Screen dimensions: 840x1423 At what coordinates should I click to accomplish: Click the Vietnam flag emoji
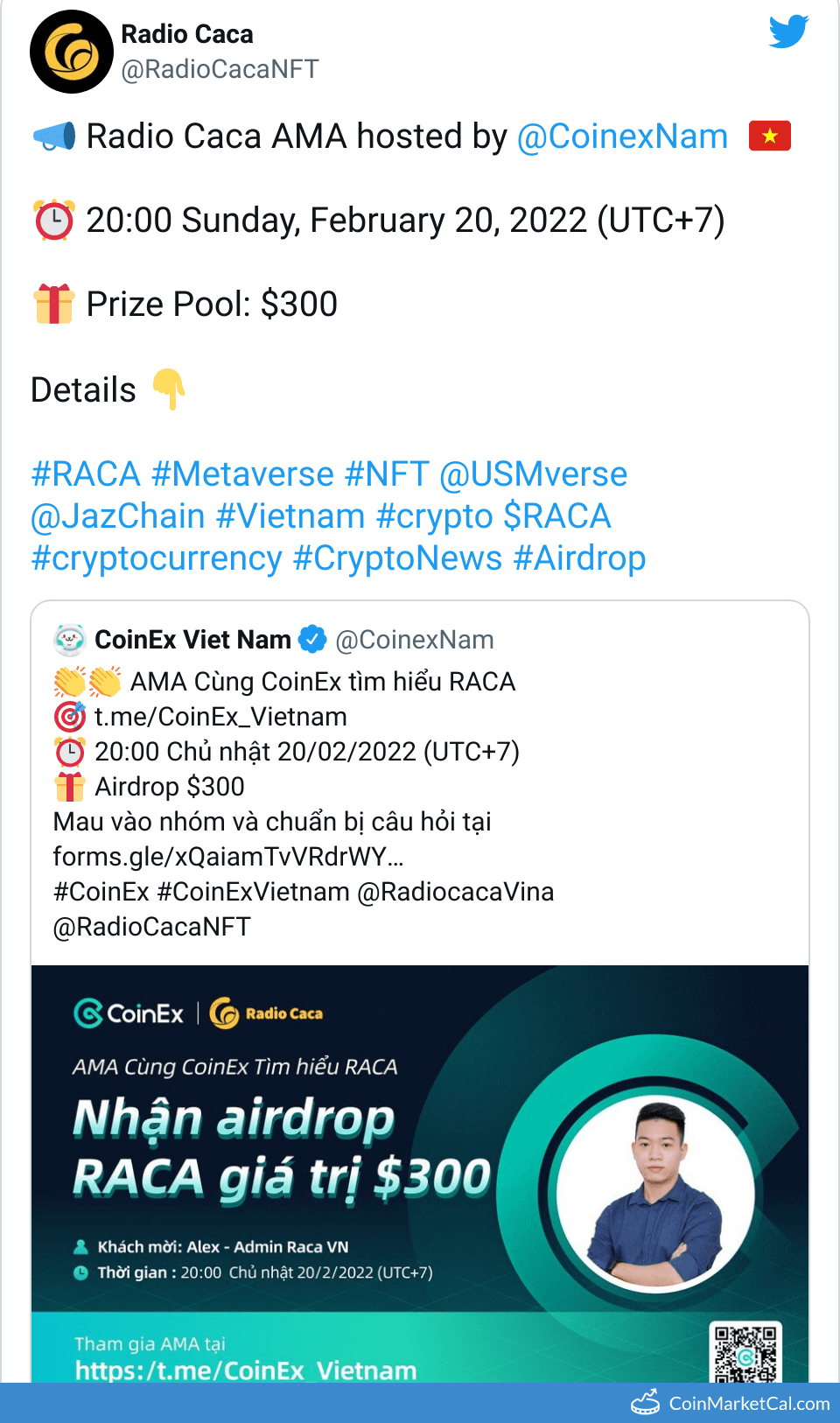769,136
